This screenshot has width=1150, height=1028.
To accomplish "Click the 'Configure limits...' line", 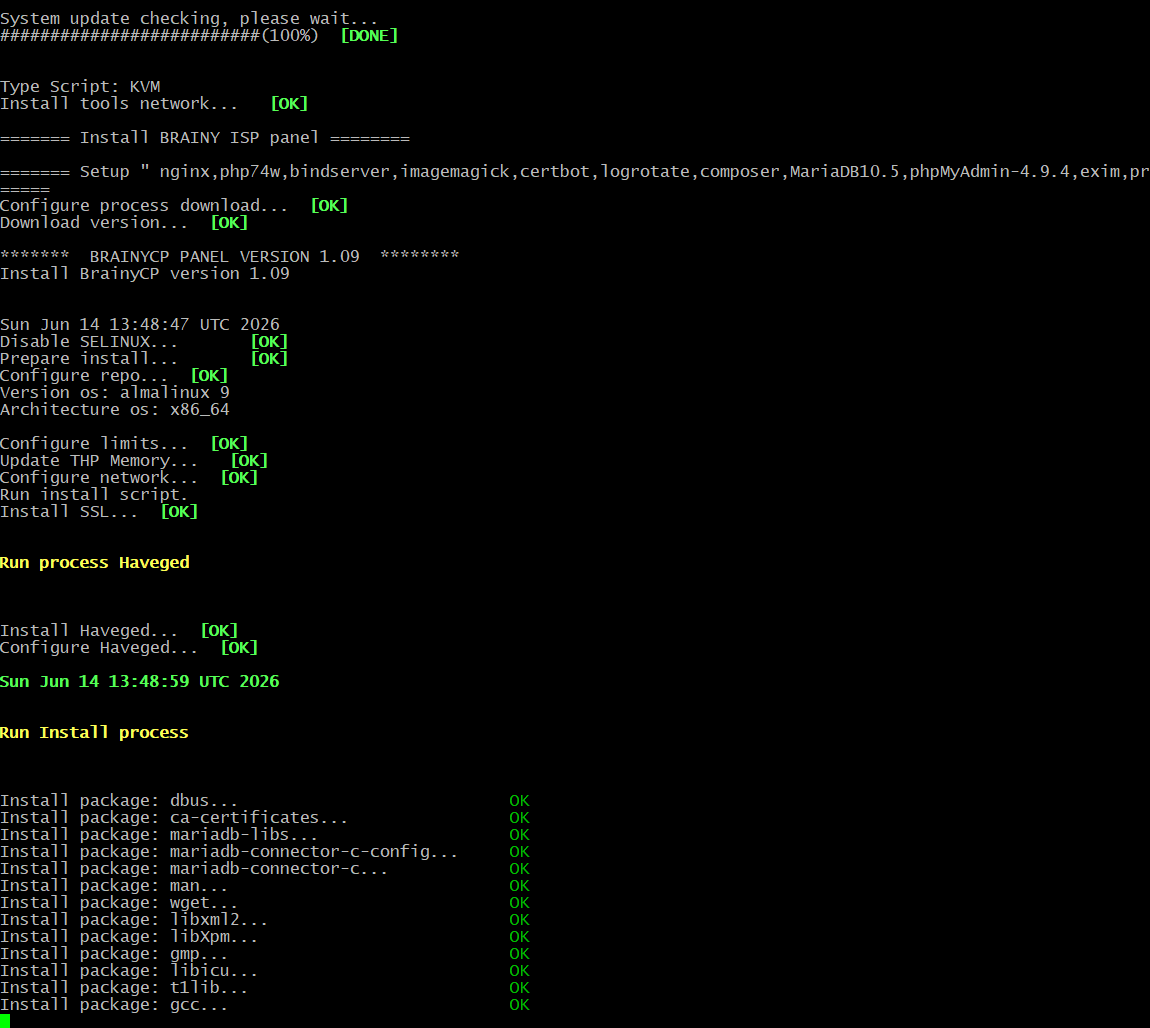I will pos(124,444).
